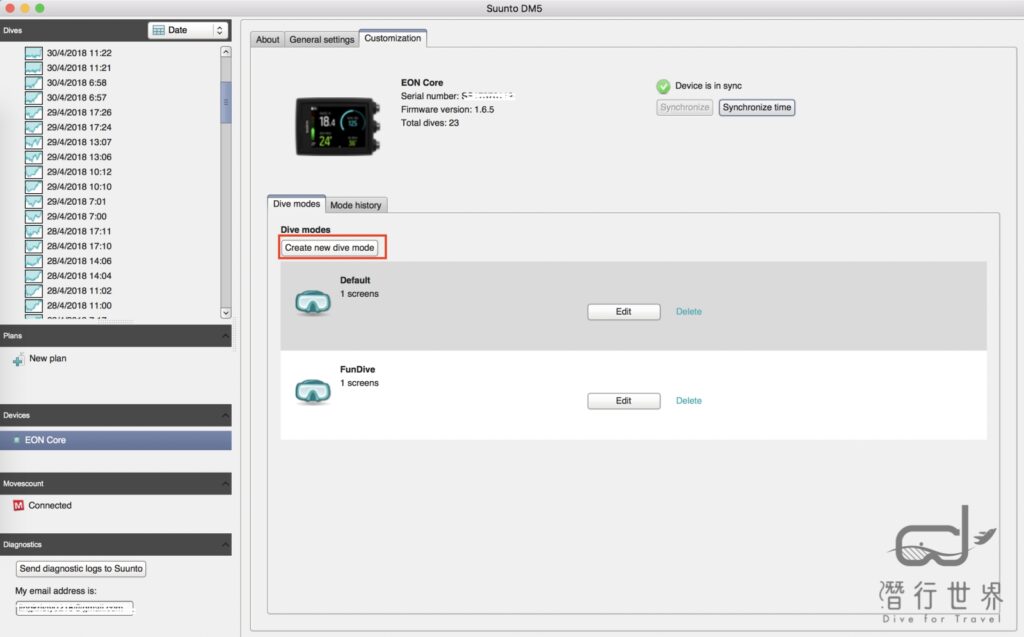Click the Synchronize button
Image resolution: width=1024 pixels, height=637 pixels.
(684, 107)
